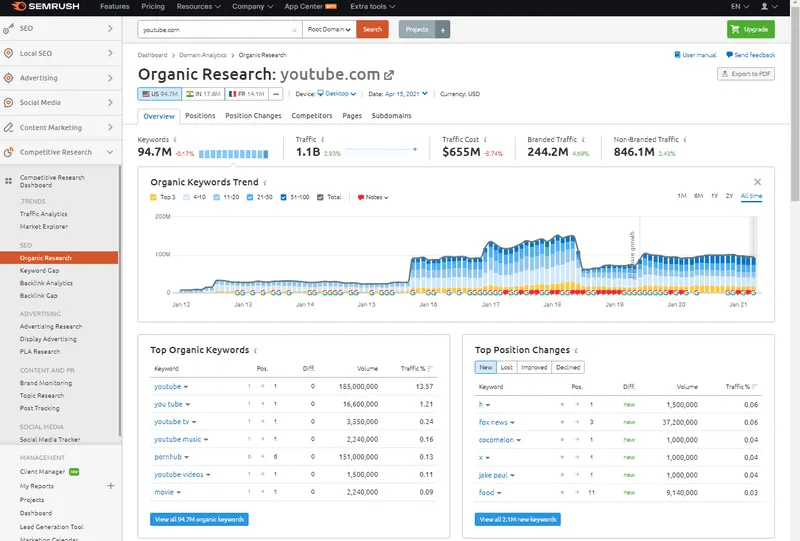
Task: Click the orange Search button
Action: 372,30
